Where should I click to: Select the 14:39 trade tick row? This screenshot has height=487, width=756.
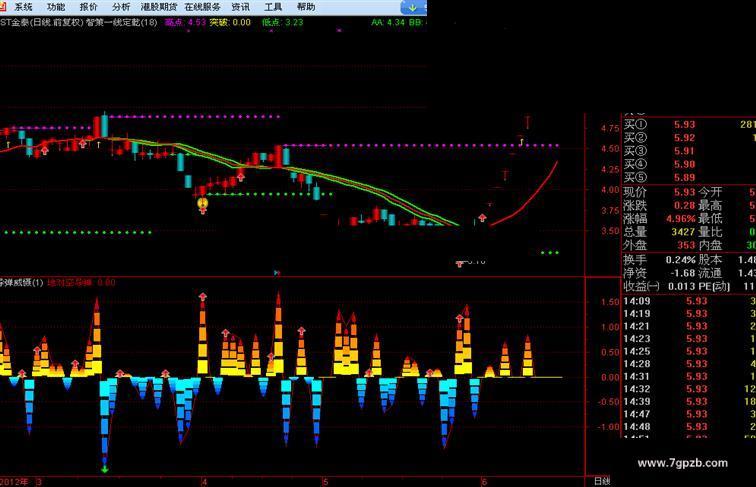click(x=689, y=402)
